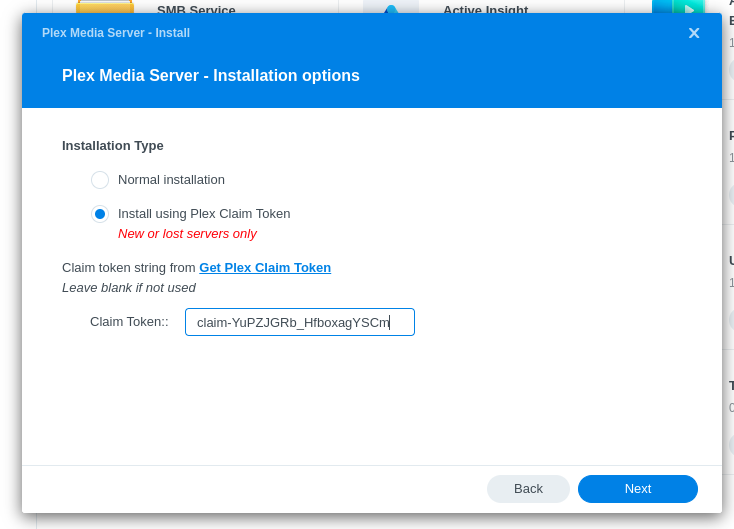Click into the Claim Token input field
Screen dimensions: 734x529
pos(300,322)
